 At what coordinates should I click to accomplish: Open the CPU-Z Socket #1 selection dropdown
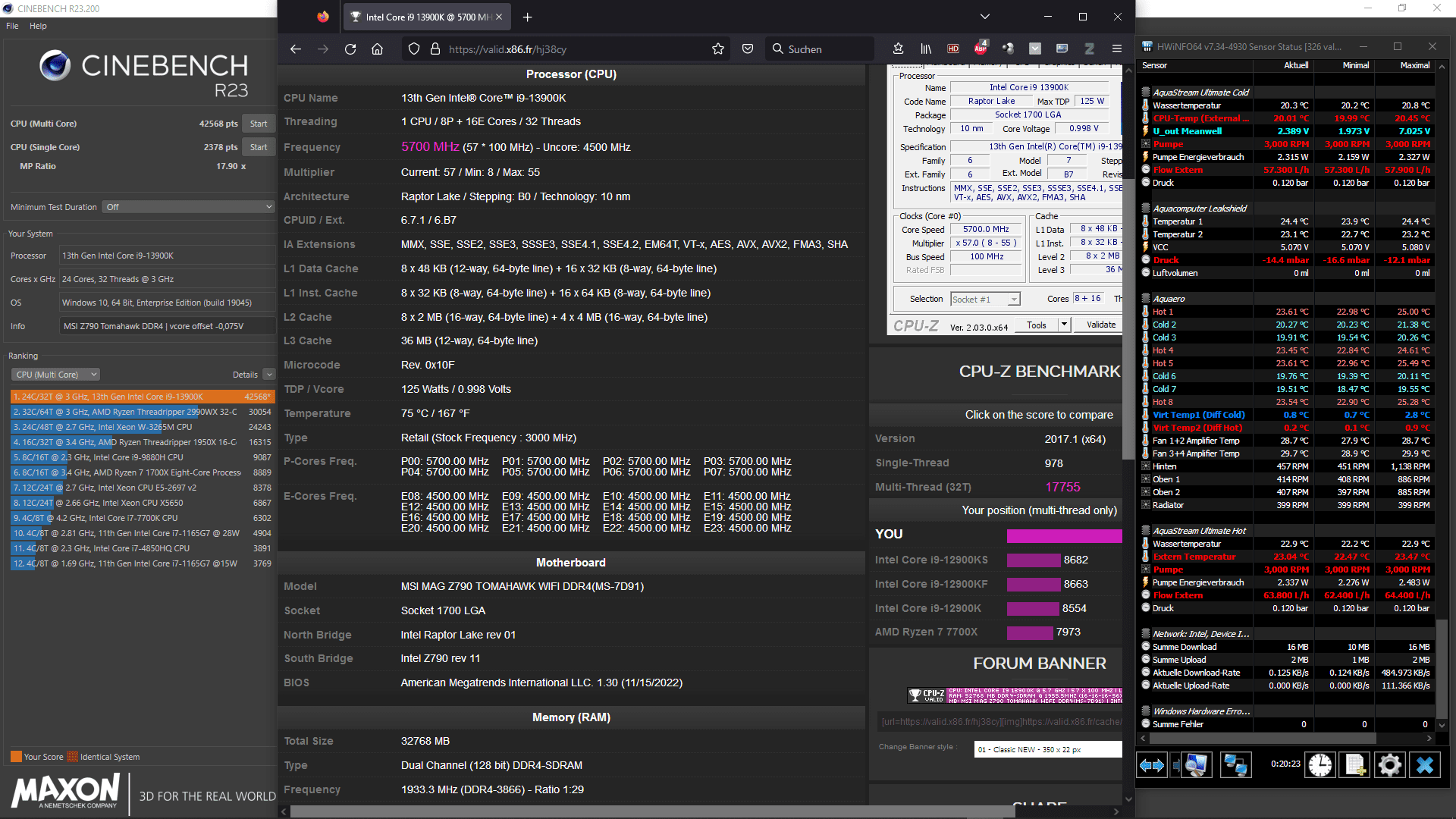pyautogui.click(x=985, y=300)
